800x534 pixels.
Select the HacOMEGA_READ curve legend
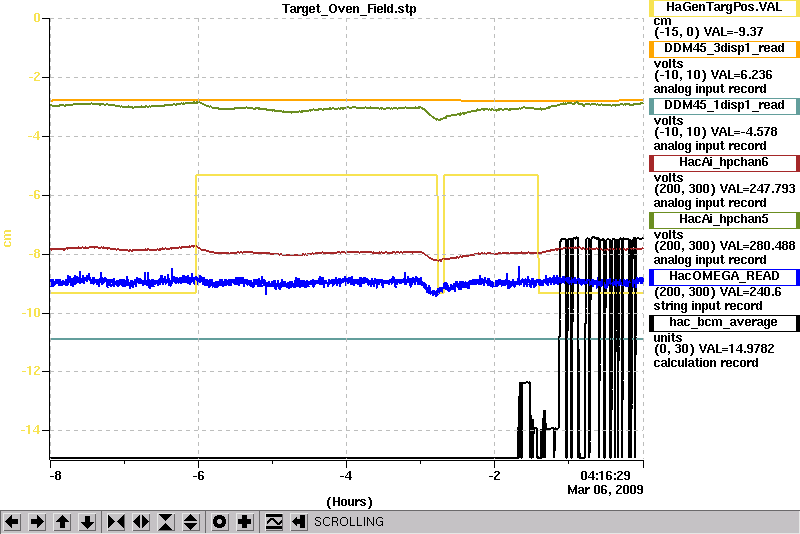click(x=724, y=277)
